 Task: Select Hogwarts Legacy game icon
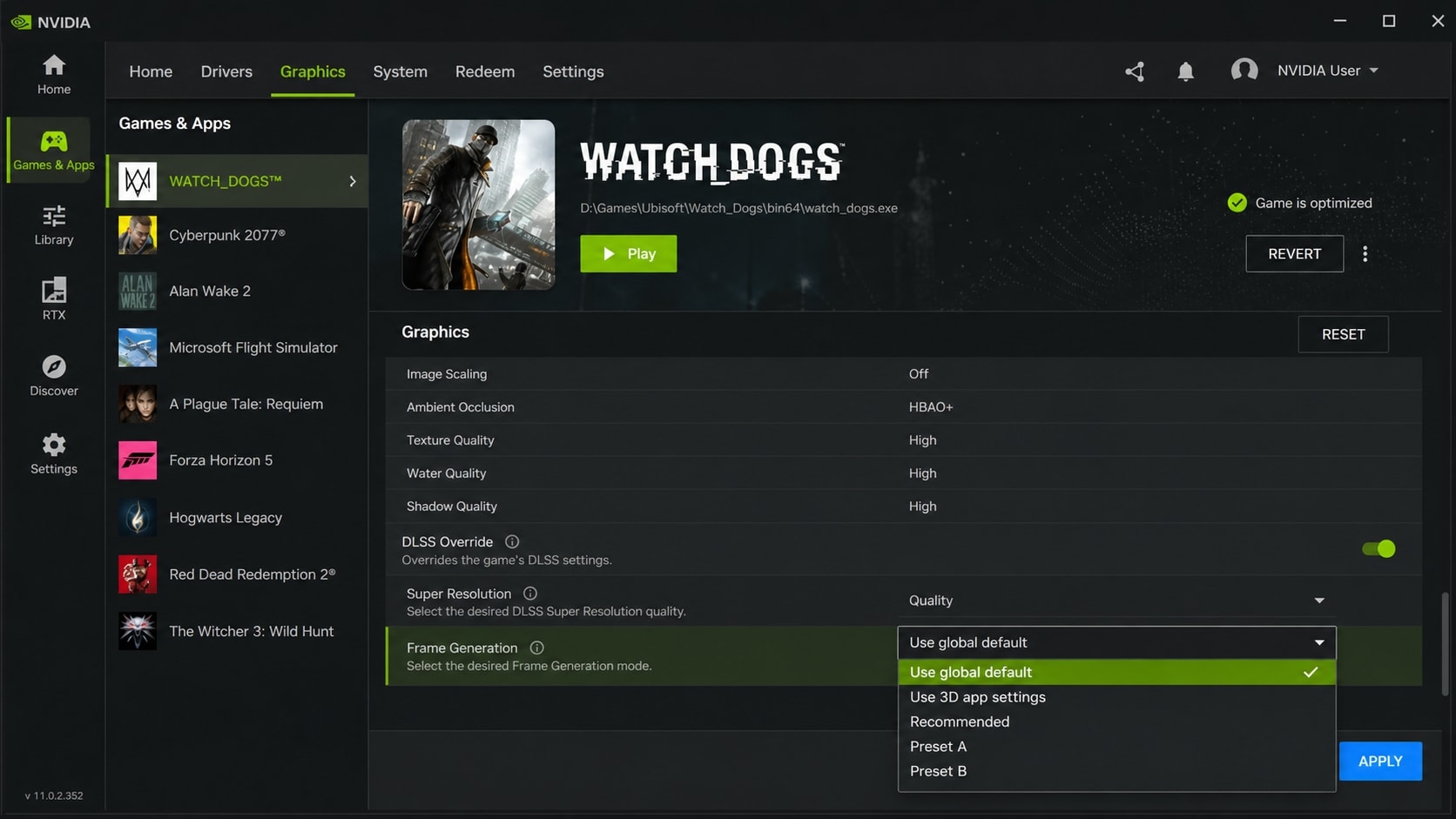pos(138,518)
